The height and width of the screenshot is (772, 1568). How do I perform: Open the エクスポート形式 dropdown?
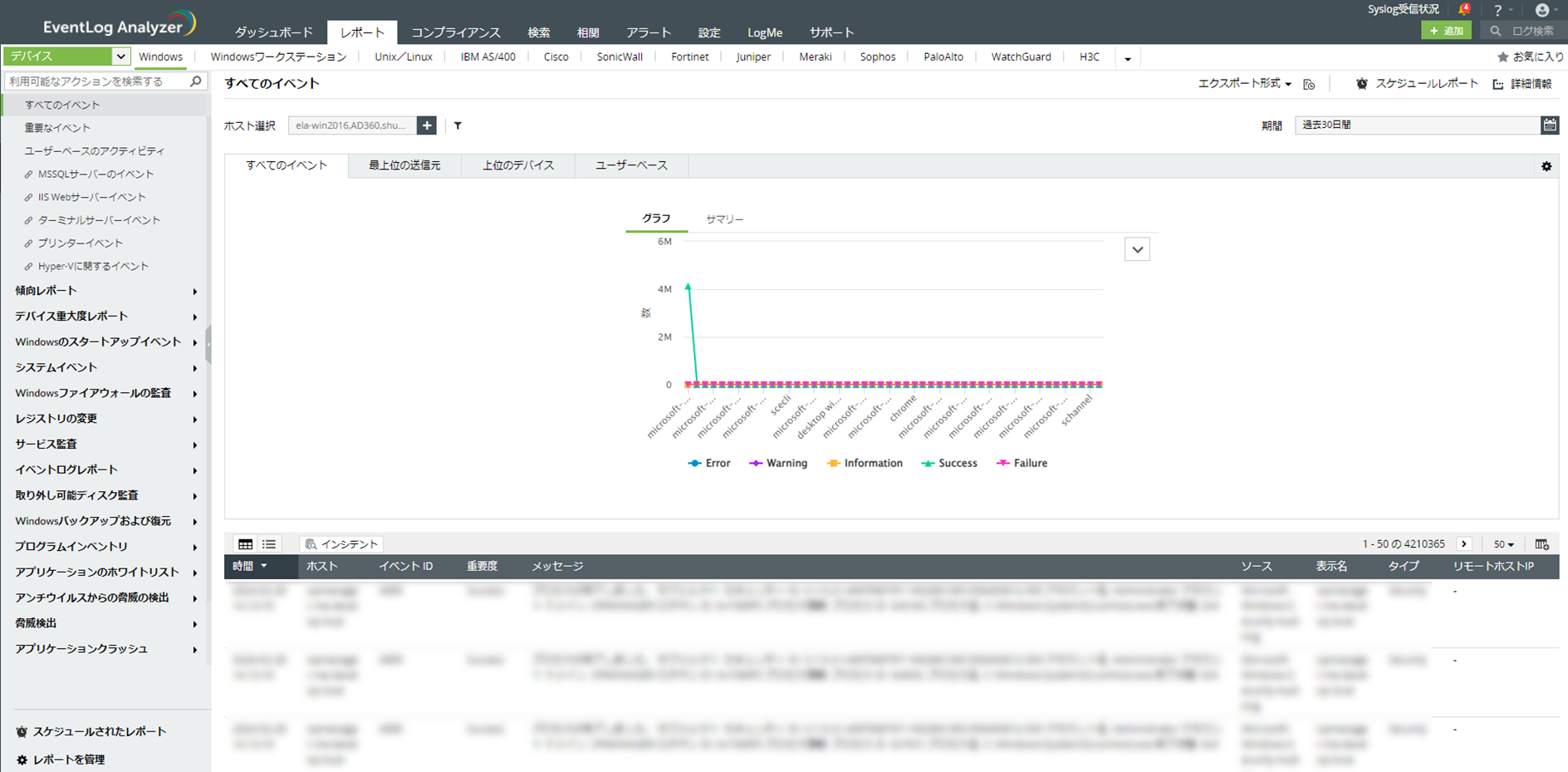tap(1244, 84)
